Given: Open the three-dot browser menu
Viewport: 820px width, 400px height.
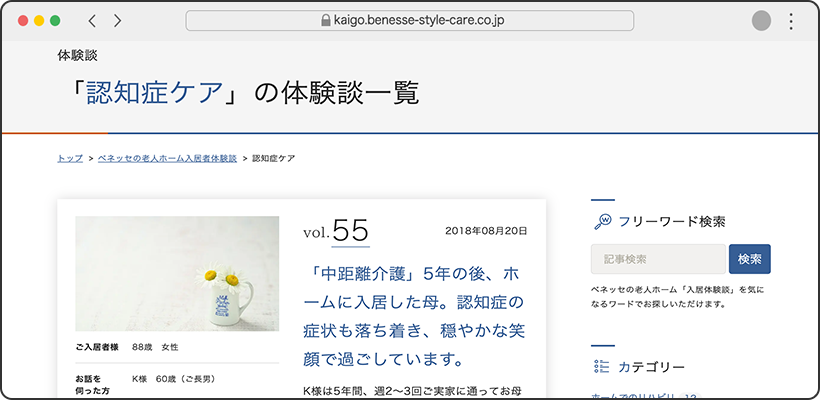Looking at the screenshot, I should point(791,21).
